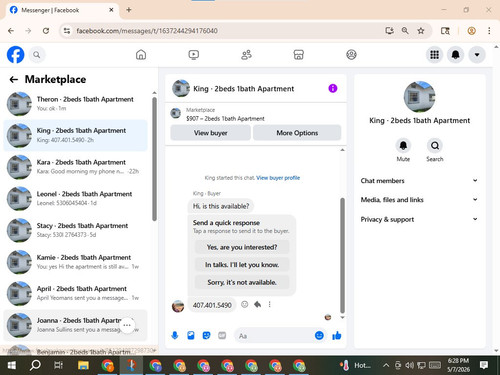Screen dimensions: 500x375
Task: Click the browser address bar URL
Action: click(147, 31)
